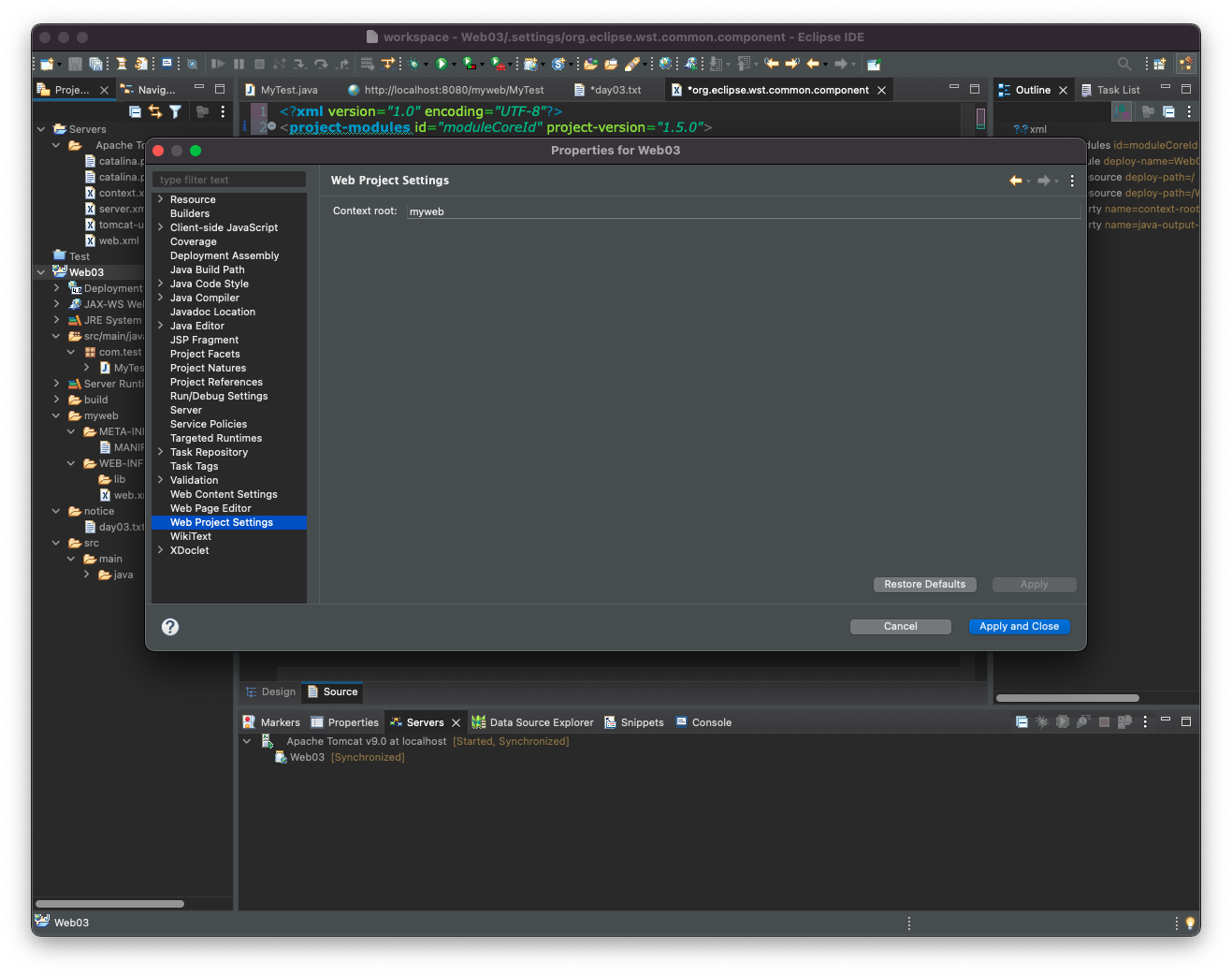
Task: Select Web Content Settings in properties list
Action: [x=224, y=494]
